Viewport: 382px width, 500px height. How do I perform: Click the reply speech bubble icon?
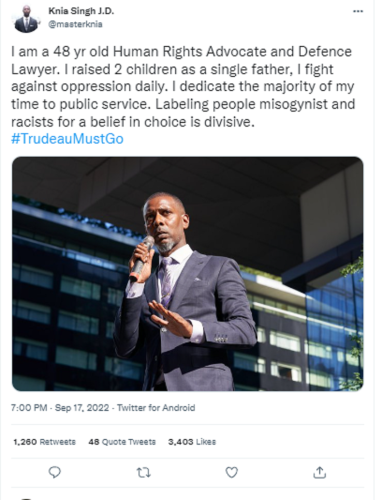(x=55, y=472)
